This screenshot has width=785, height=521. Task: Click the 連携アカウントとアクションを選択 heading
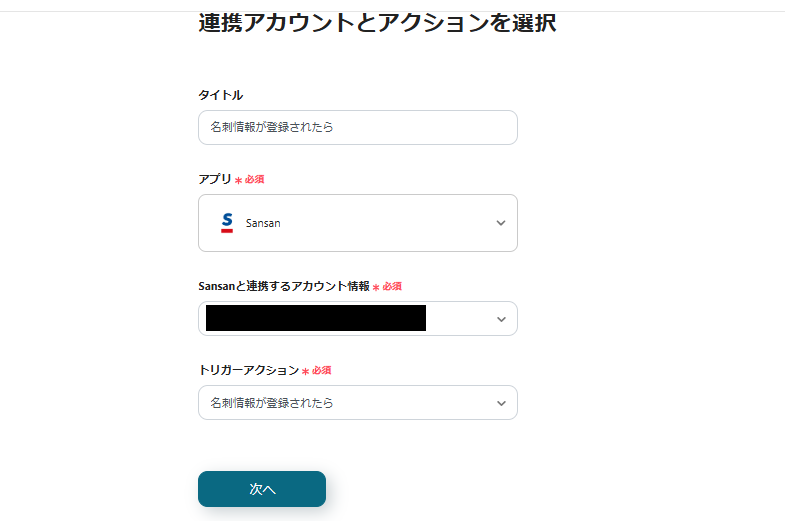pyautogui.click(x=377, y=23)
